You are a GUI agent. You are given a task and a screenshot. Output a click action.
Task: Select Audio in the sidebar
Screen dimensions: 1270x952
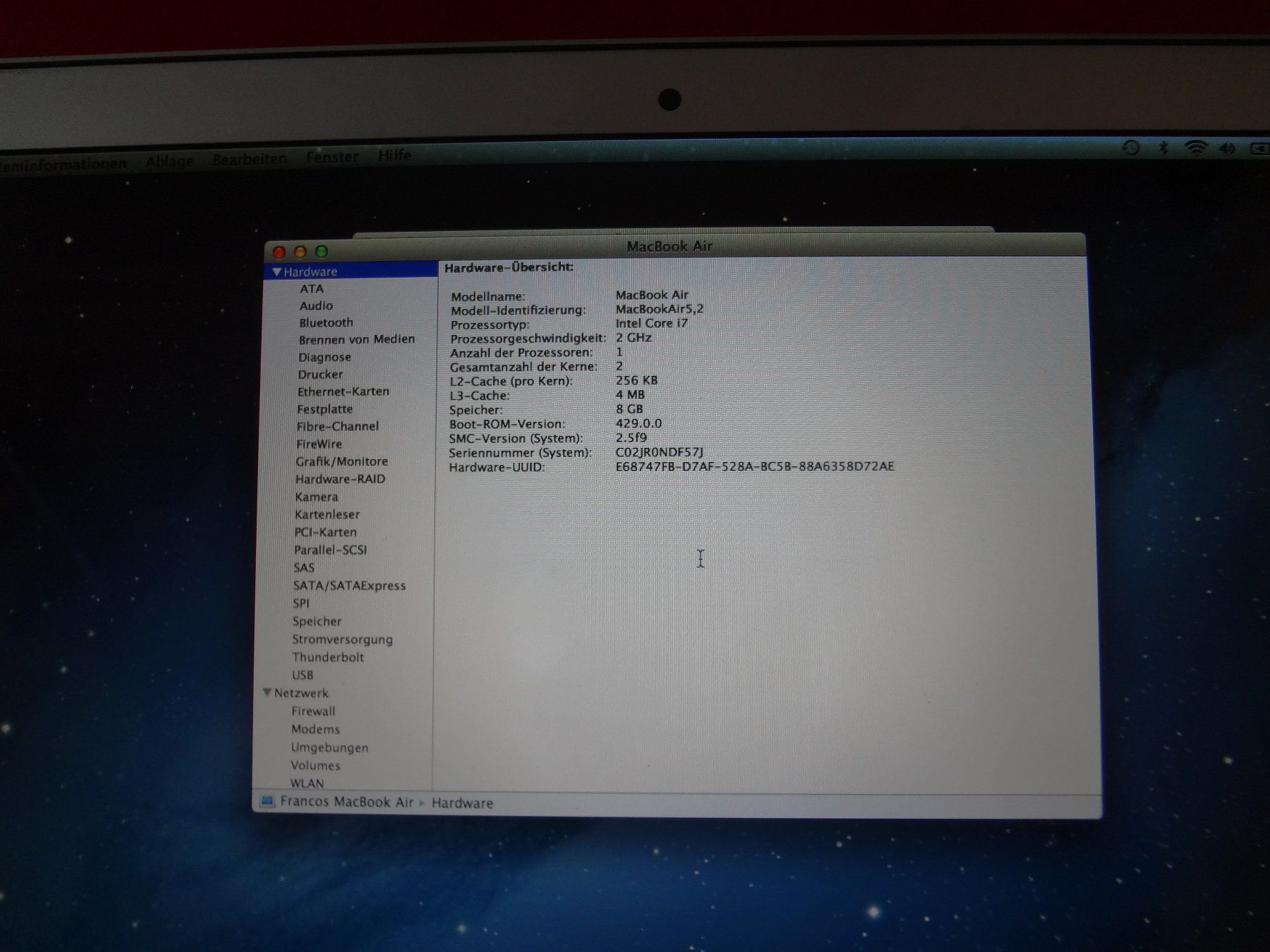(x=315, y=305)
